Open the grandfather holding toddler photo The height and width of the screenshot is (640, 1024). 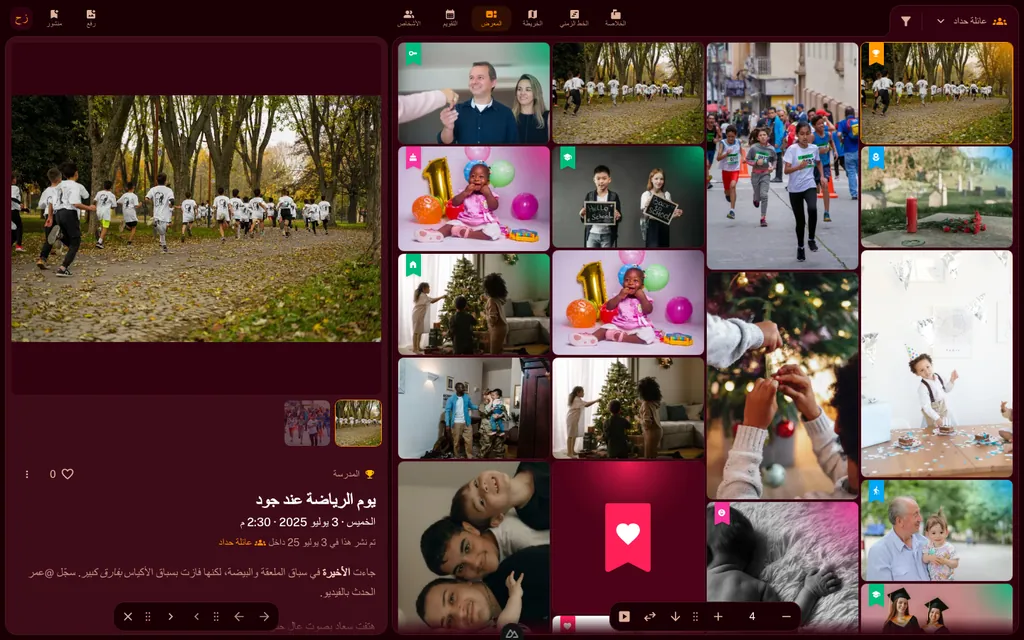pos(936,530)
